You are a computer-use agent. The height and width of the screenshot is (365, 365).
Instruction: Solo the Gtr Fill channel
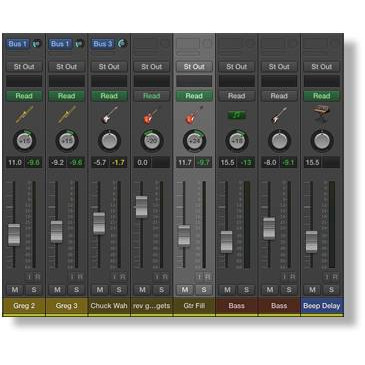pyautogui.click(x=204, y=289)
